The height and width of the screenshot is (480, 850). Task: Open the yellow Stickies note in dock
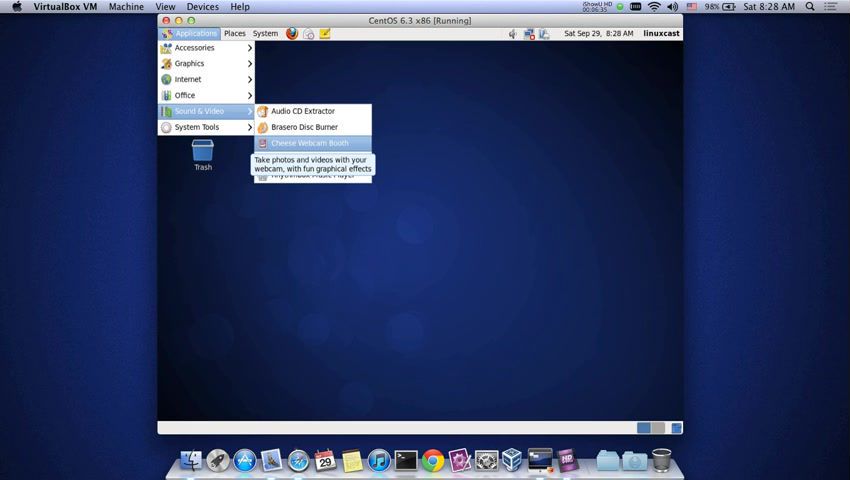coord(352,460)
